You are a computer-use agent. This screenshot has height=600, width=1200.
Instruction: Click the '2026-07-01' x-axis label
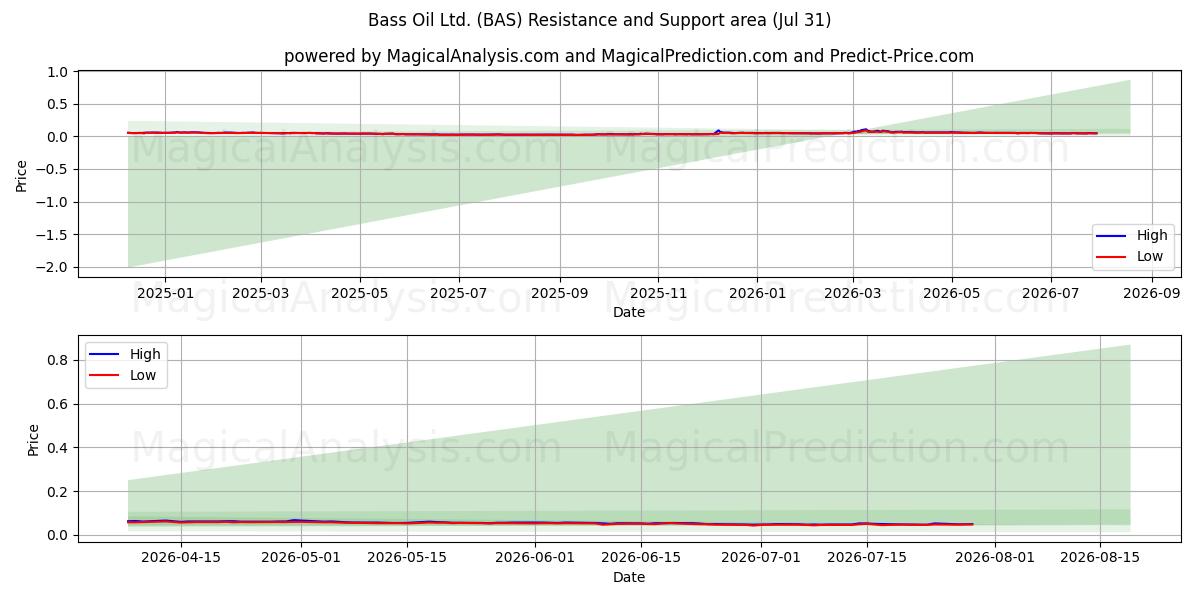coord(761,558)
